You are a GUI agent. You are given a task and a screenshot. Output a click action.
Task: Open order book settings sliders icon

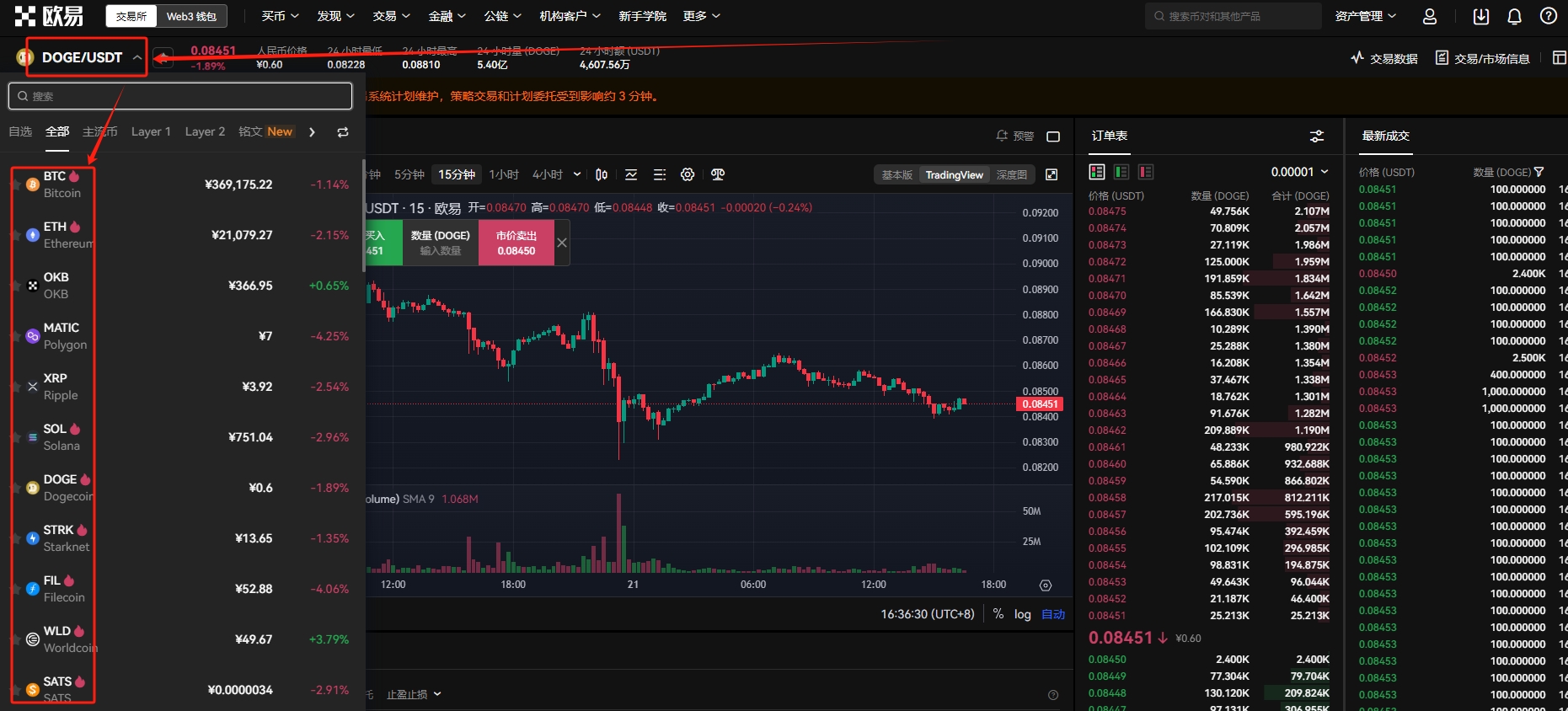[1317, 136]
